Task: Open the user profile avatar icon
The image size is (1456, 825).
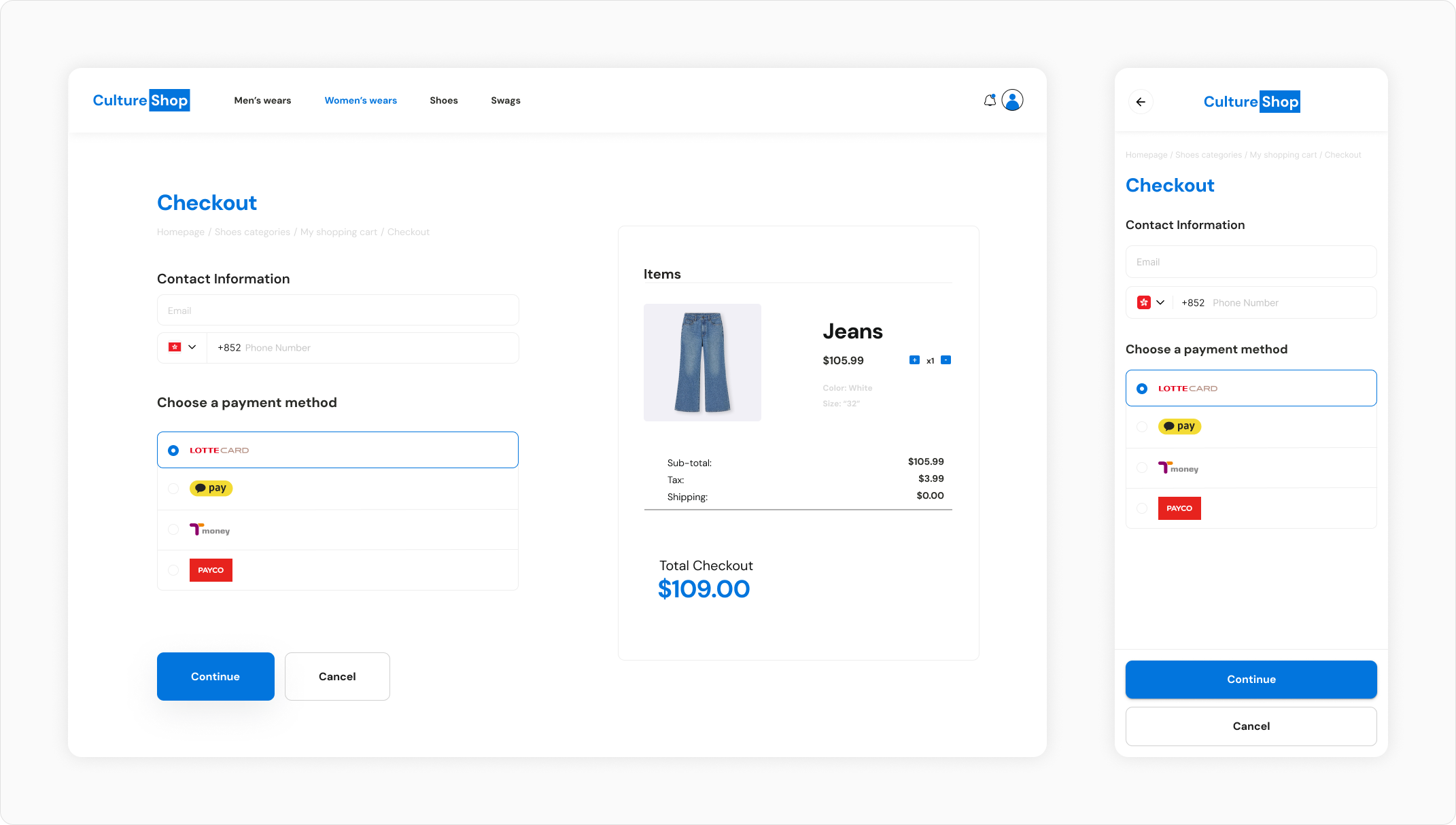Action: coord(1012,101)
